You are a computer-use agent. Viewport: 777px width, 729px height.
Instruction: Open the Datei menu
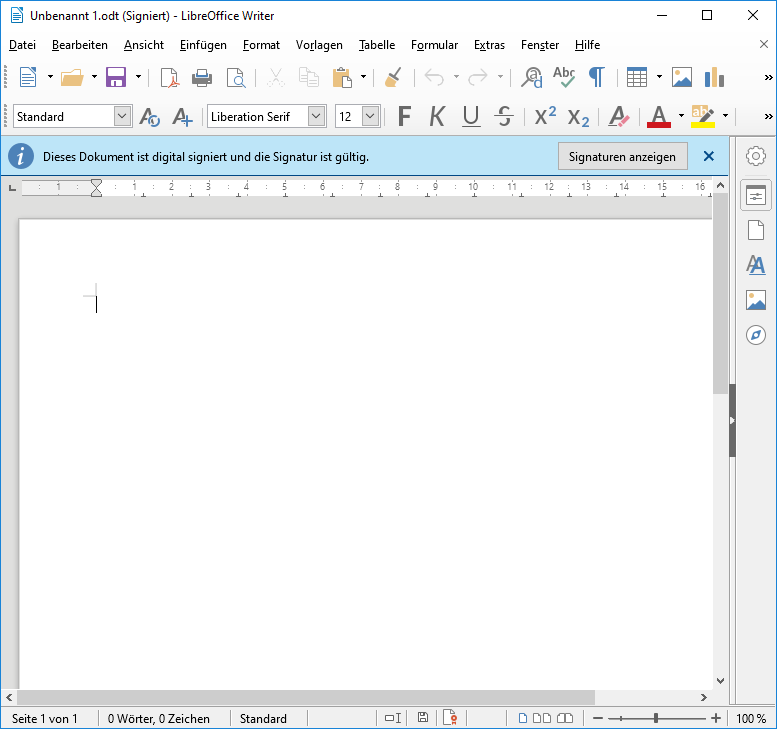pos(22,45)
